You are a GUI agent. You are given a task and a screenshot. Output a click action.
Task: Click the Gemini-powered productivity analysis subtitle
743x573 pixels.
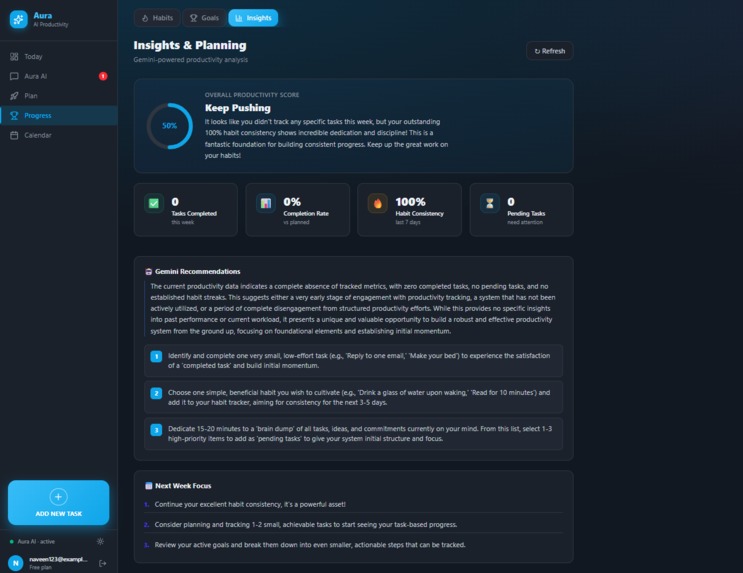tap(190, 60)
